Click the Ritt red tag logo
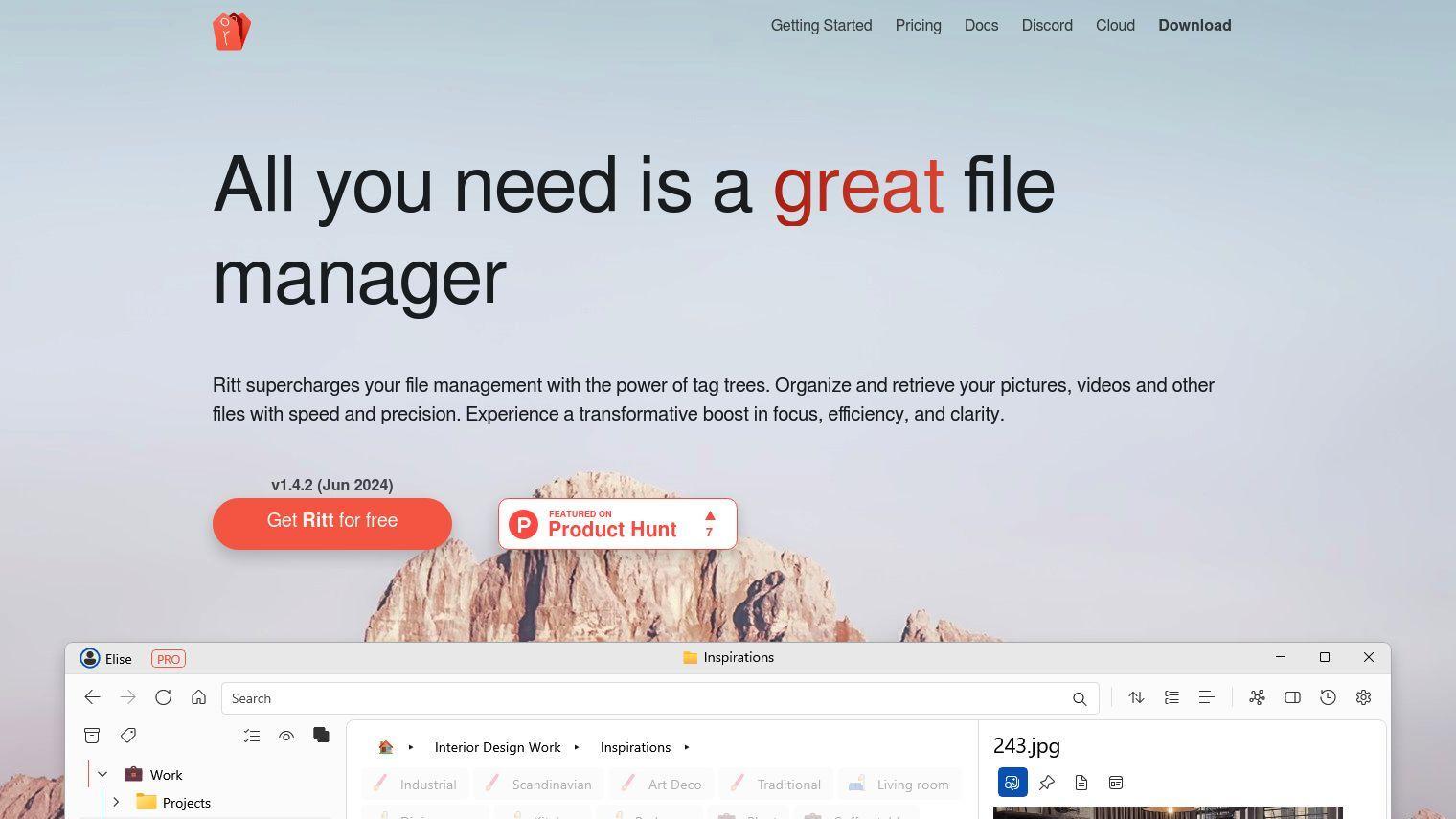 232,31
